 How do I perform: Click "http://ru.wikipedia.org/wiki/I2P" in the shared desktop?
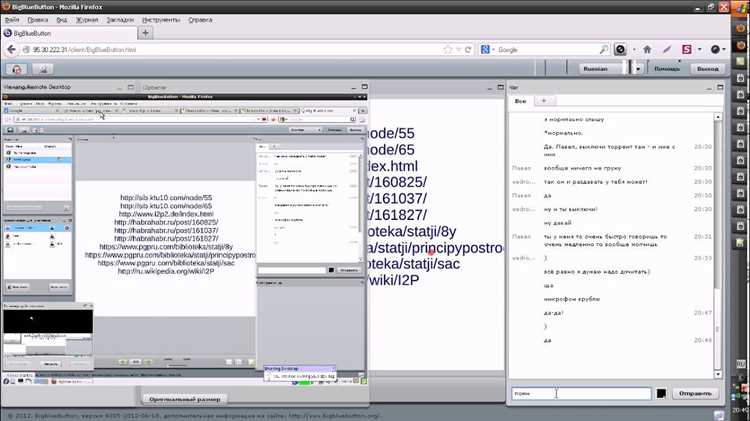point(166,271)
